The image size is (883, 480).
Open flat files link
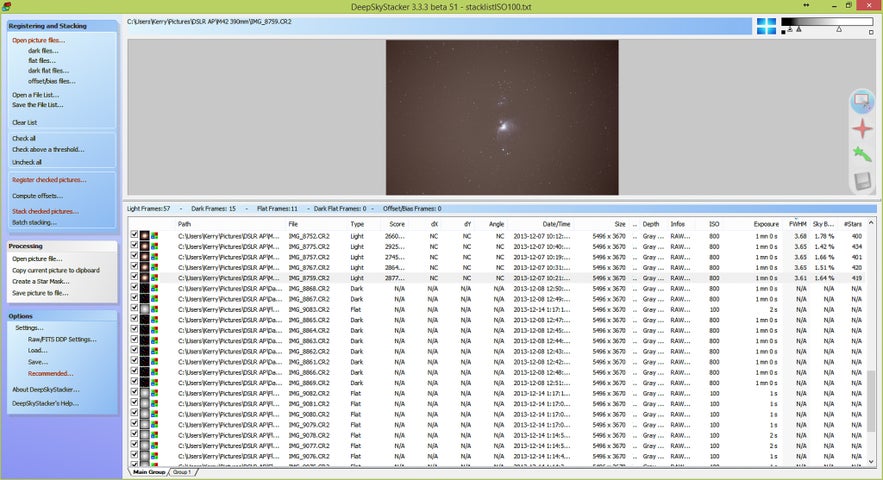(x=42, y=61)
